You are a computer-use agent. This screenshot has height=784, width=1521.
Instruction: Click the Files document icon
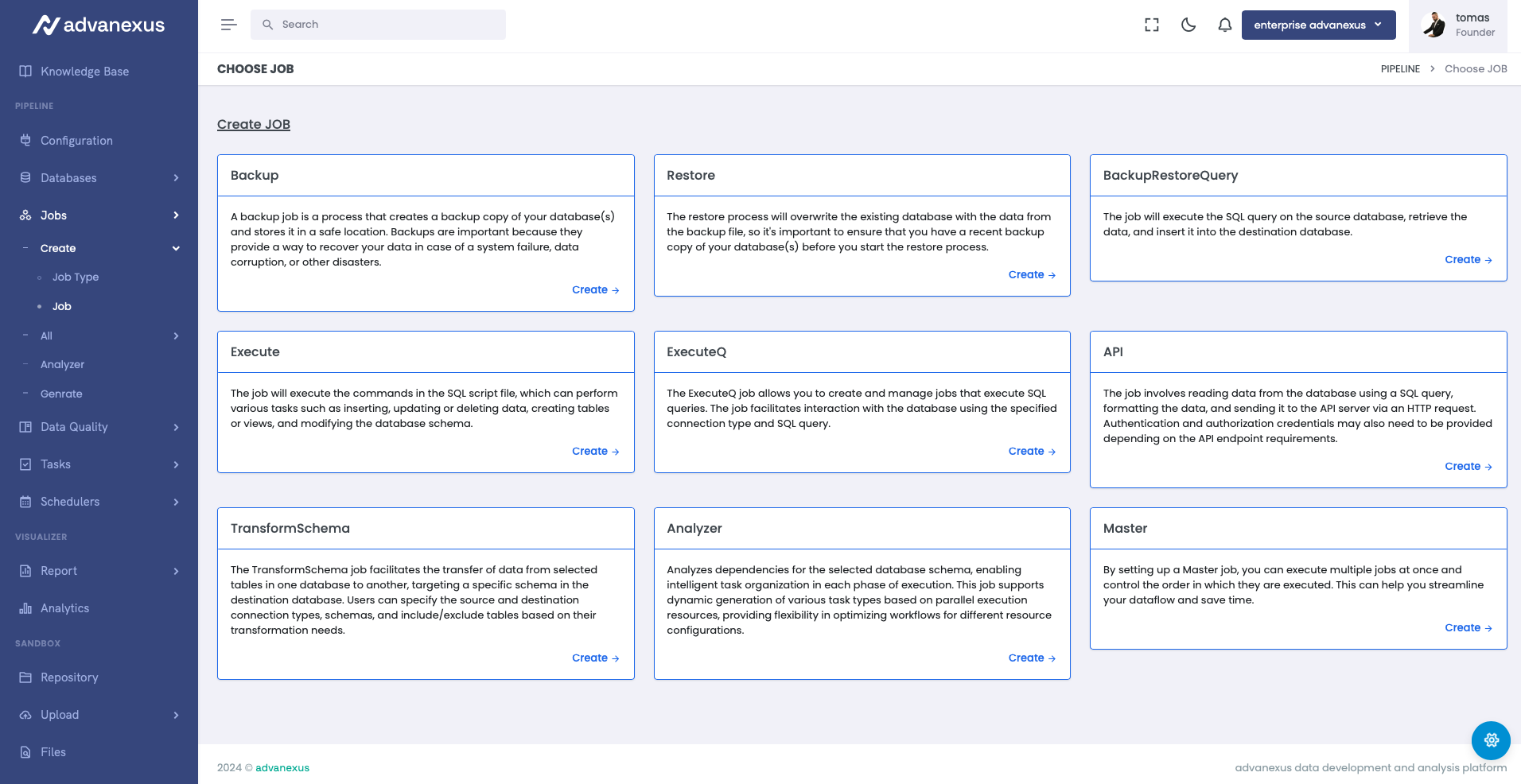click(x=25, y=752)
